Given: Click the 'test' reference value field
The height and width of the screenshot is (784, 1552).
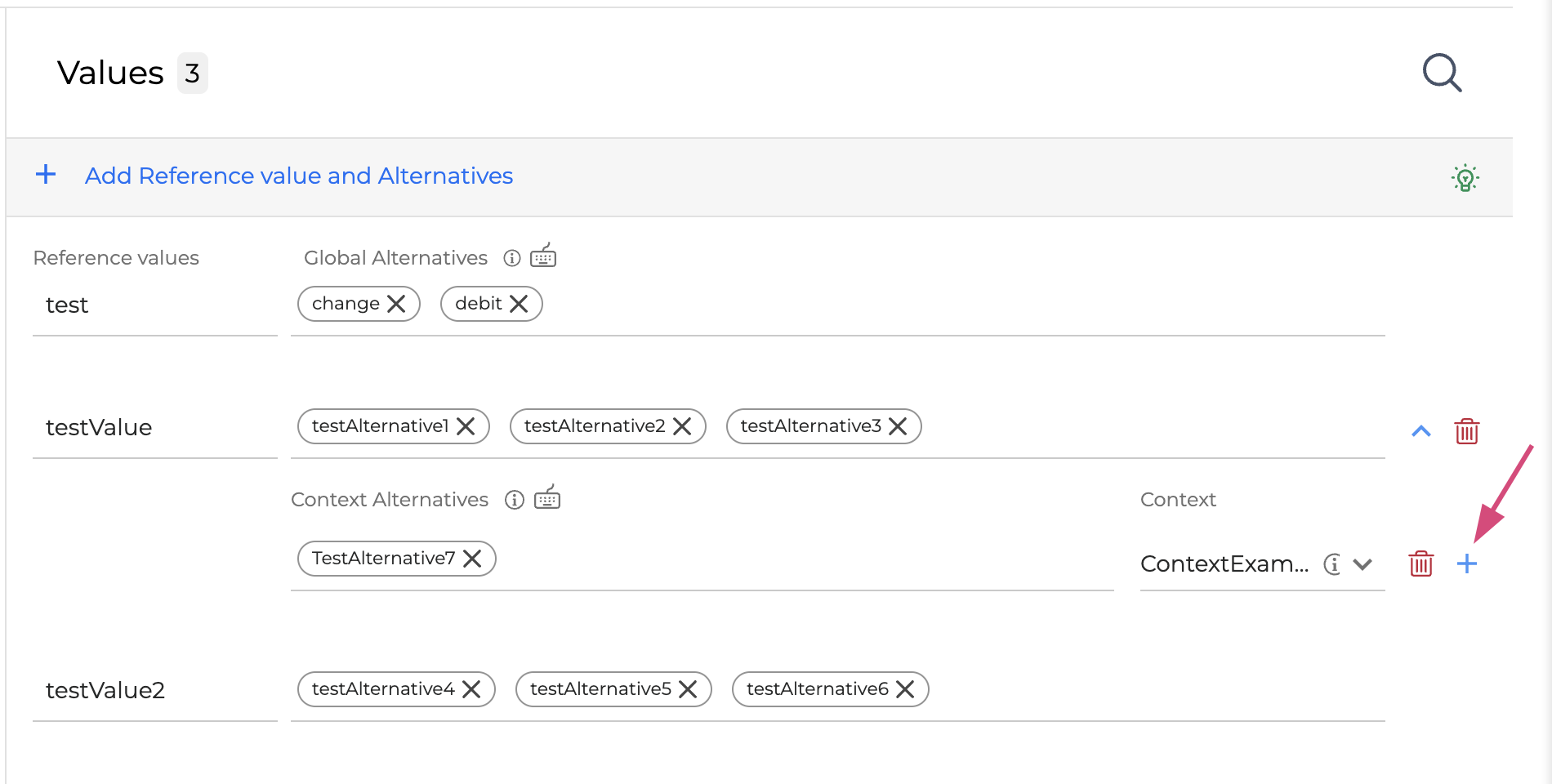Looking at the screenshot, I should tap(154, 305).
